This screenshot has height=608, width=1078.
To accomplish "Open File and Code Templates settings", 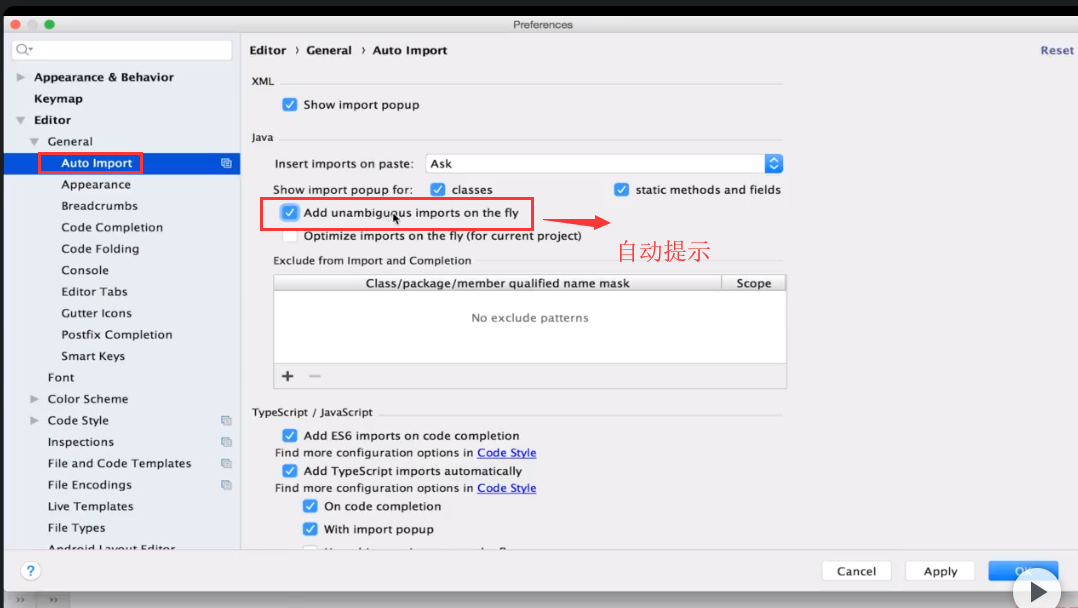I will point(119,464).
